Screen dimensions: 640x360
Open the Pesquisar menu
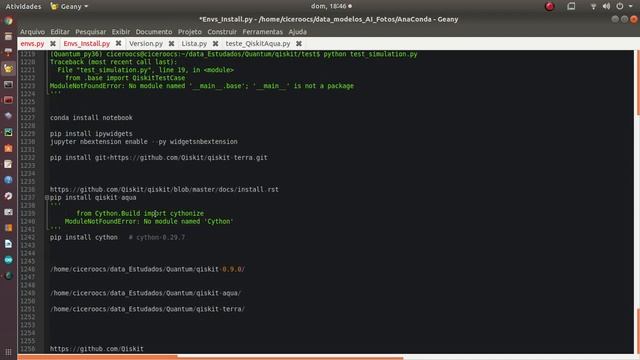91,31
